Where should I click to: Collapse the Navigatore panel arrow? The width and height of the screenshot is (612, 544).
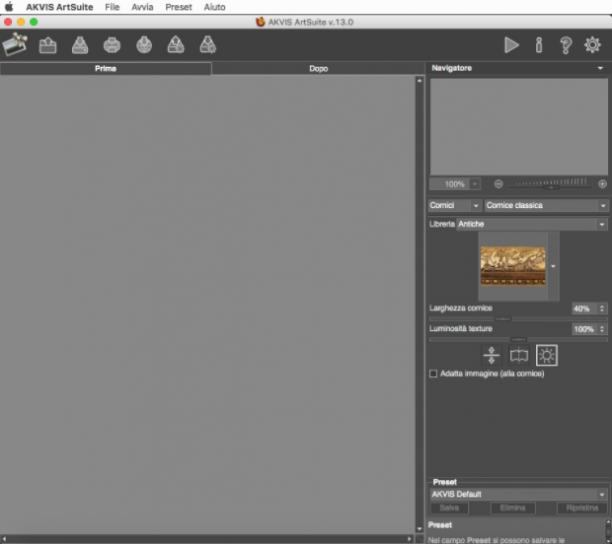click(x=600, y=68)
